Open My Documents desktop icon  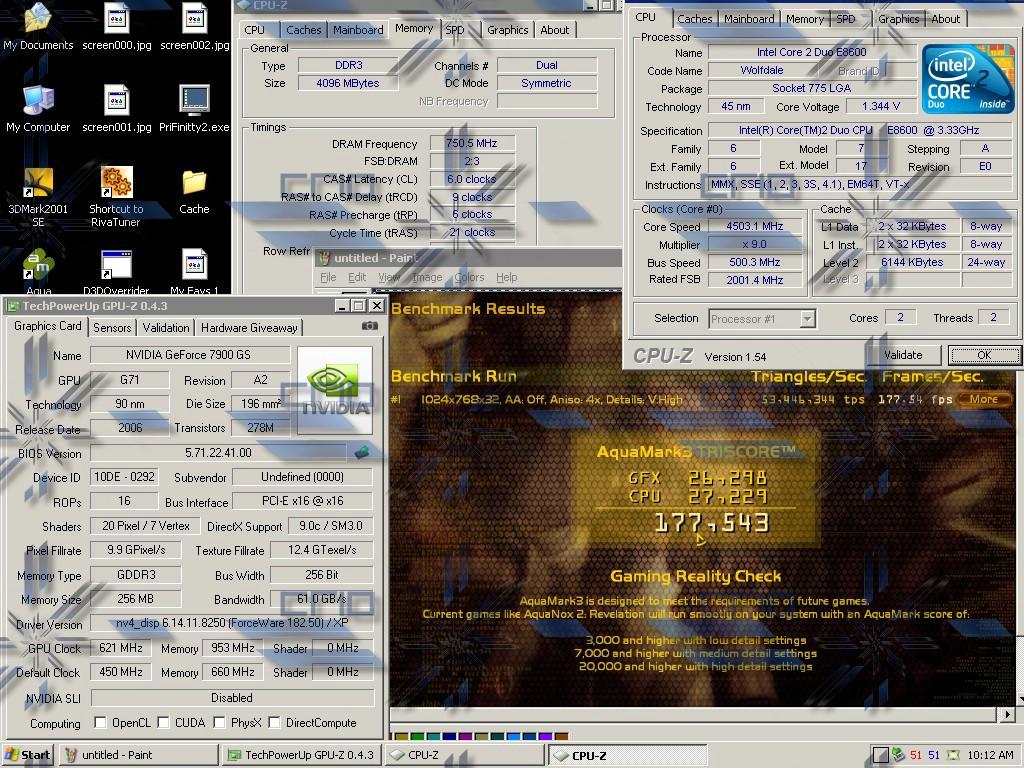coord(38,26)
